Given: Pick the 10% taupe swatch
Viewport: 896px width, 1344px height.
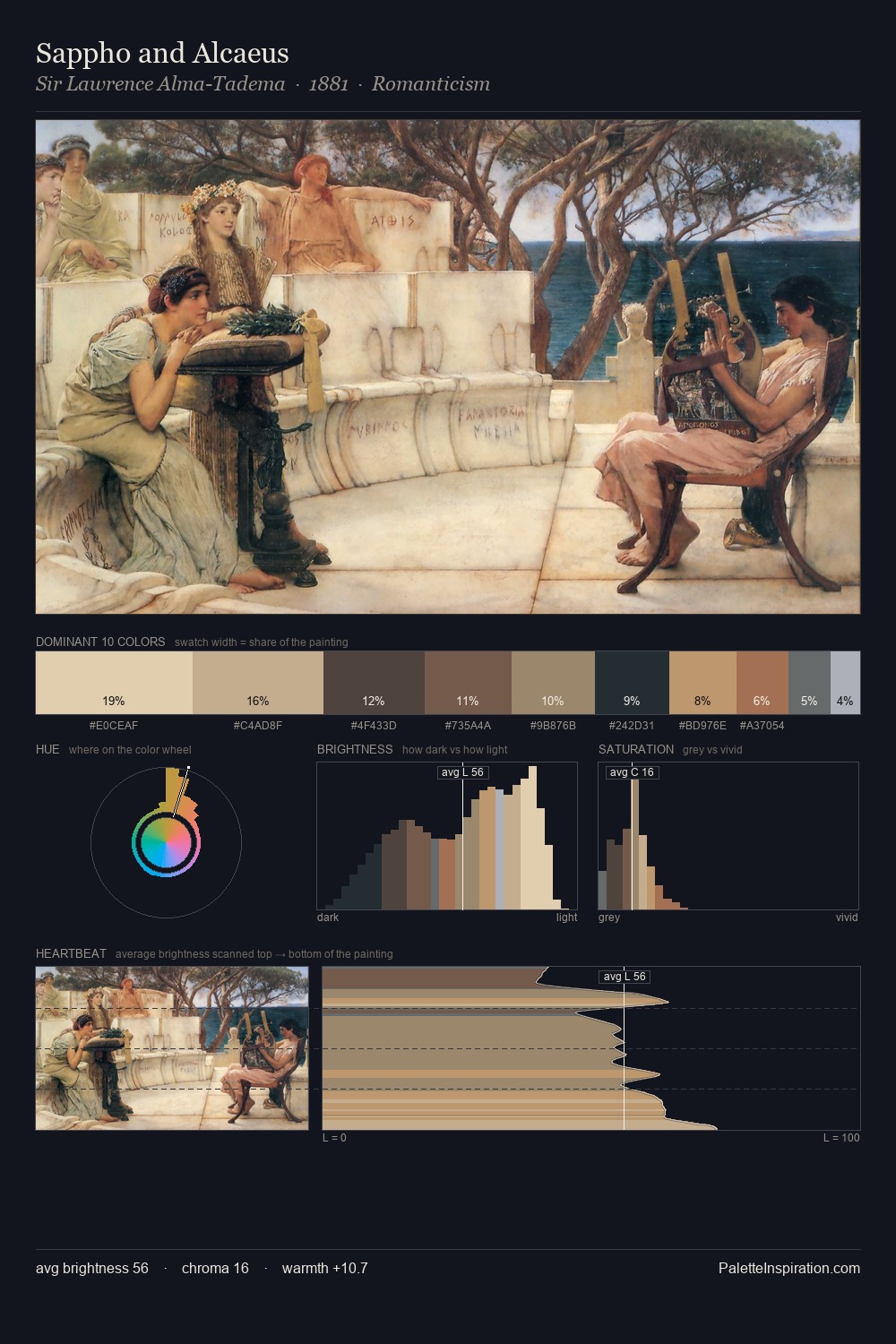Looking at the screenshot, I should (x=553, y=683).
